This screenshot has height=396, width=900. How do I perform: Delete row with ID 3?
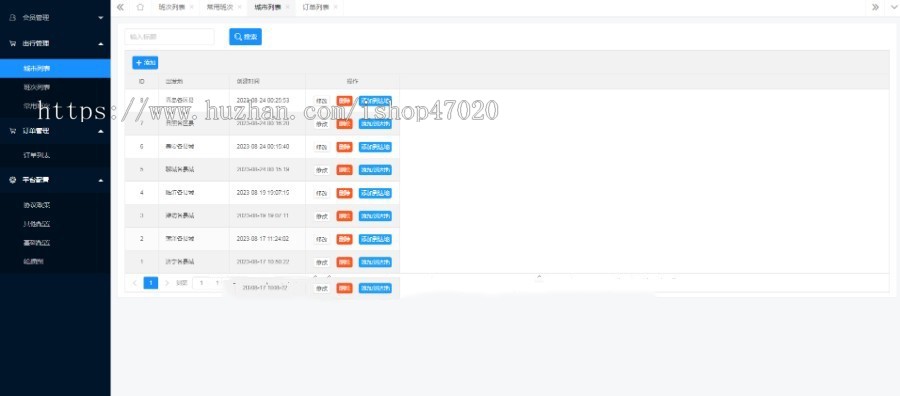[344, 216]
